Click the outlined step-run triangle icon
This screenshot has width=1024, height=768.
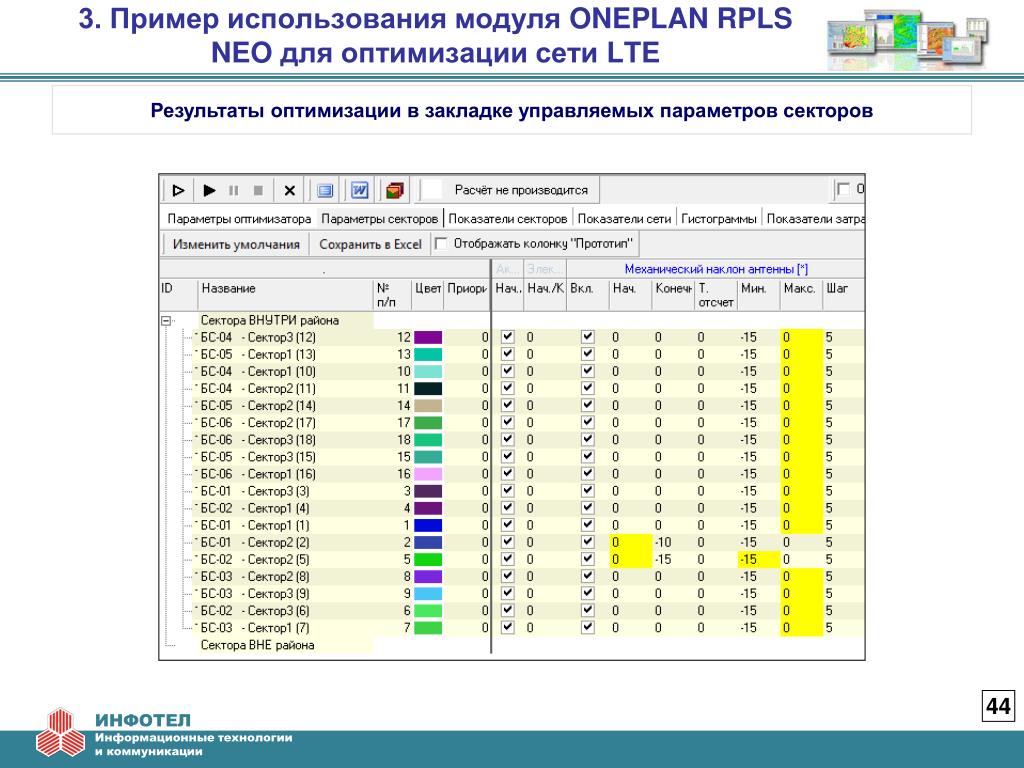pos(178,191)
